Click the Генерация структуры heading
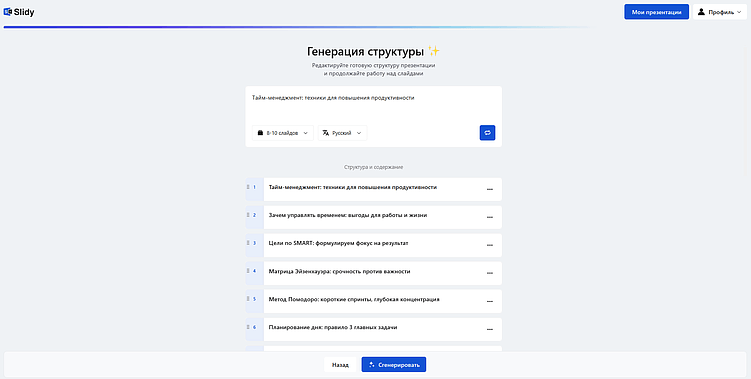This screenshot has width=751, height=379. coord(373,51)
